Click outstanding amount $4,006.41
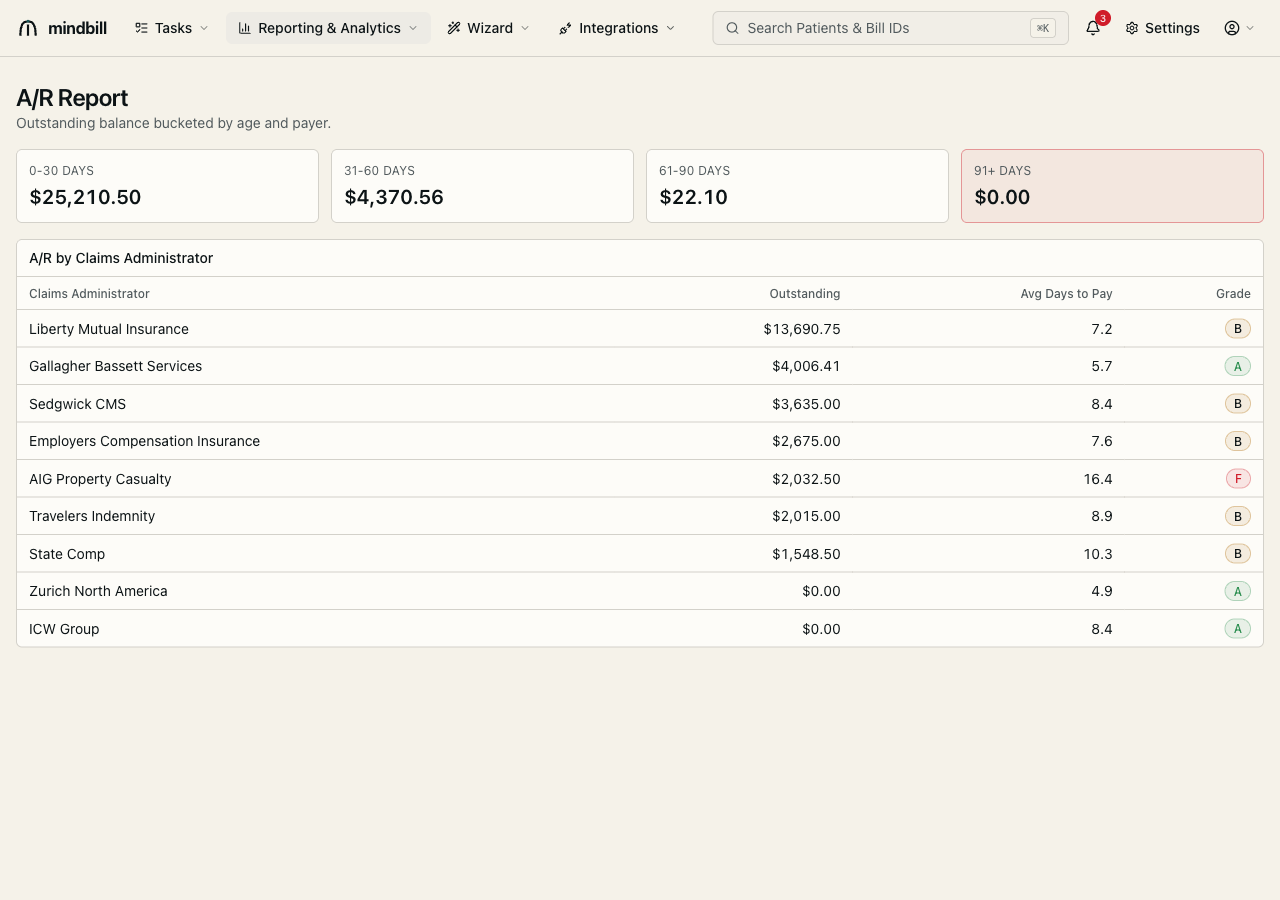The image size is (1280, 900). pyautogui.click(x=806, y=366)
